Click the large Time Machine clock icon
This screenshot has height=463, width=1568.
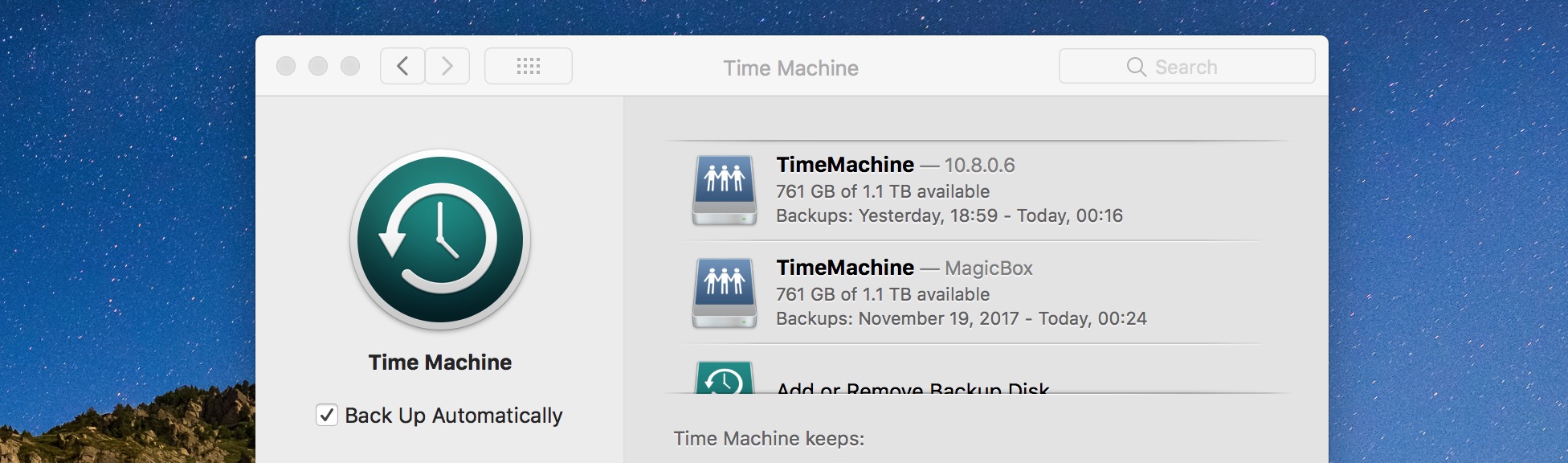[x=440, y=240]
